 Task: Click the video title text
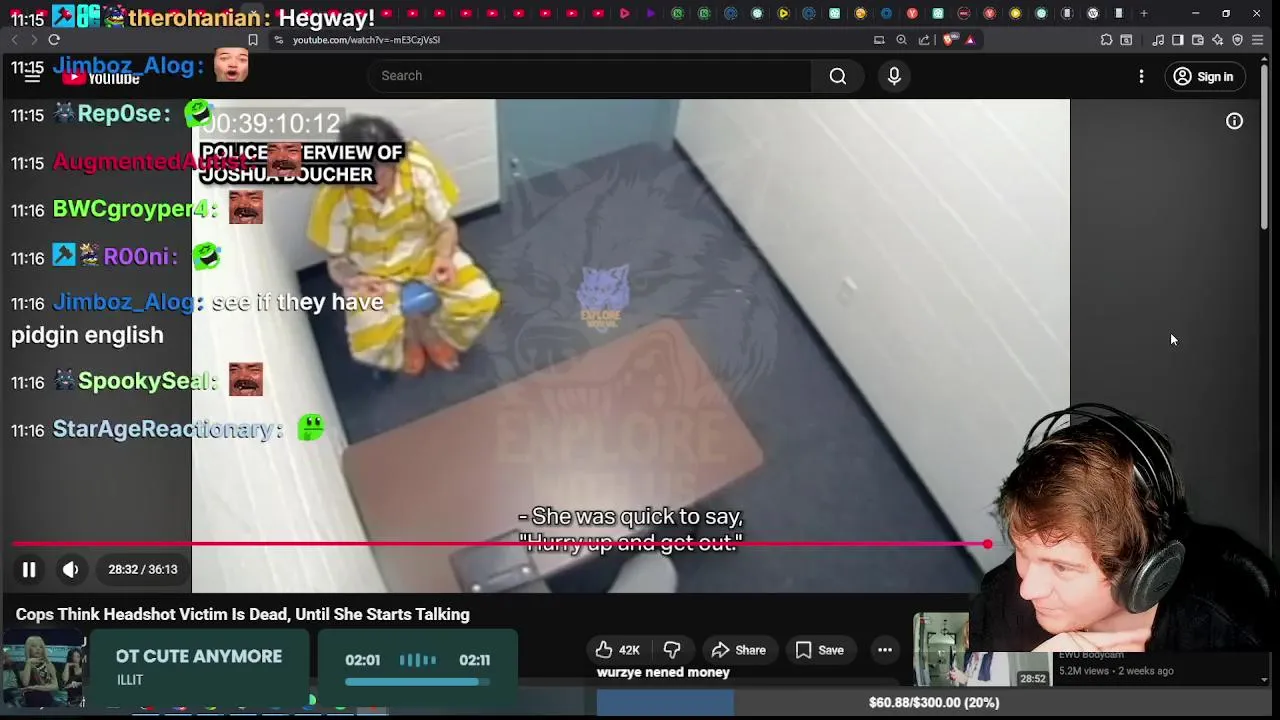(x=242, y=614)
